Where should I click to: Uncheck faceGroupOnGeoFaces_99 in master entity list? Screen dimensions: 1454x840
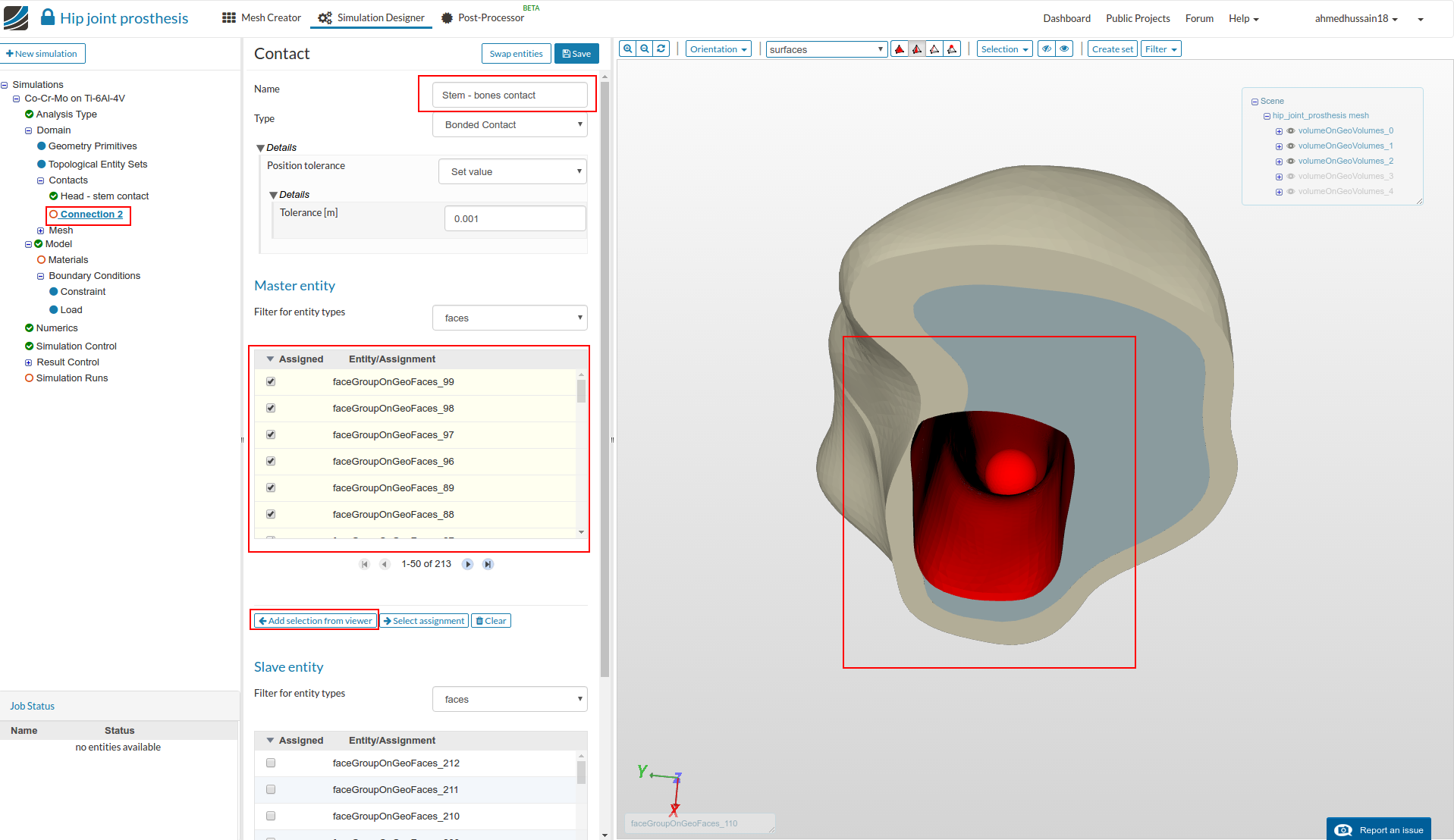point(271,382)
